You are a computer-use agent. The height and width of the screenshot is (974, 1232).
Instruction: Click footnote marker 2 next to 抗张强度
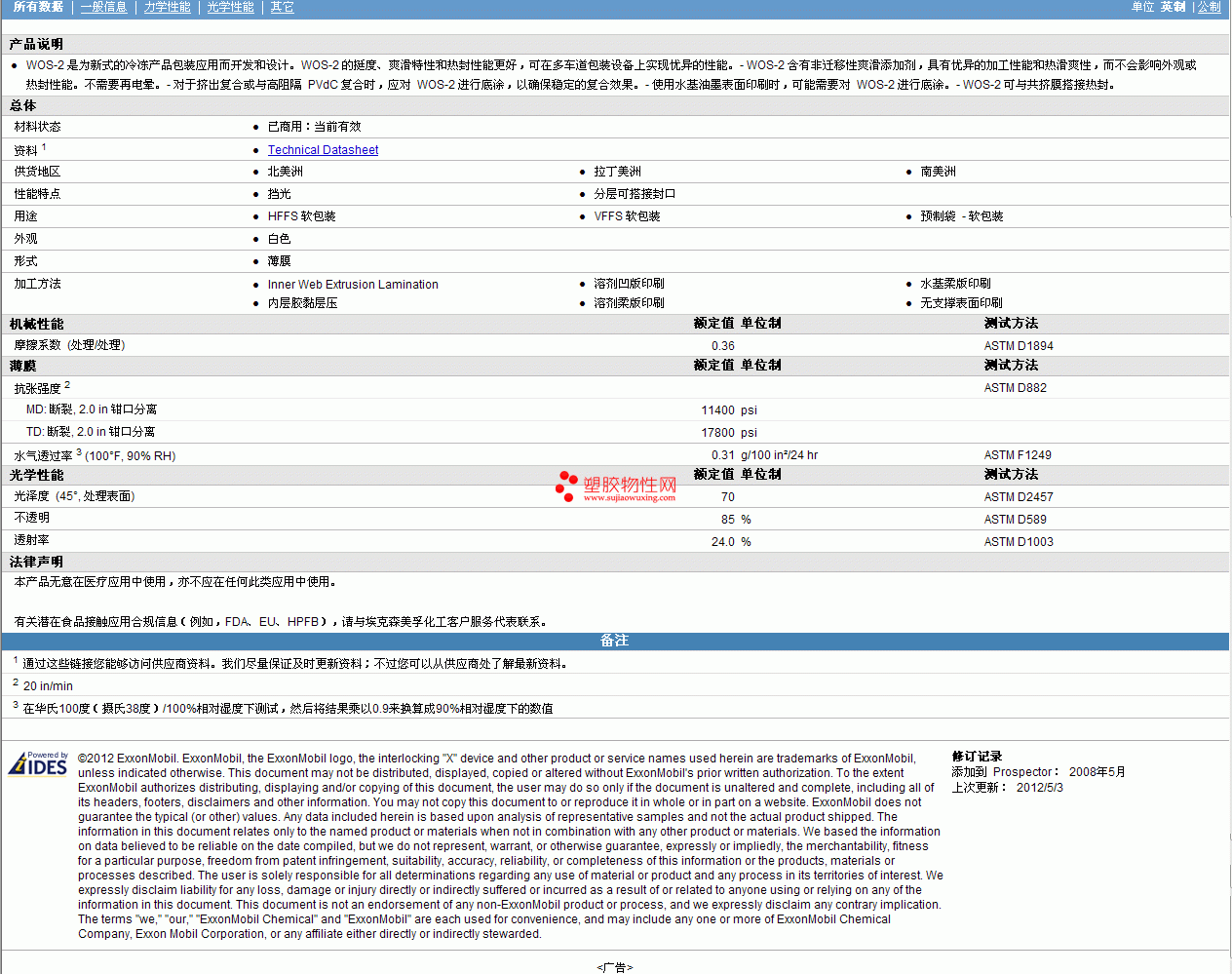(x=67, y=385)
